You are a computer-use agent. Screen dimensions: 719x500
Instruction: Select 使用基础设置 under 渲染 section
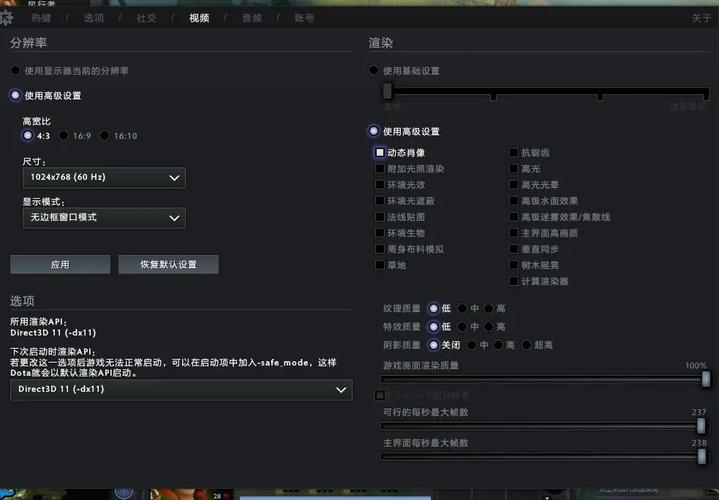click(374, 71)
